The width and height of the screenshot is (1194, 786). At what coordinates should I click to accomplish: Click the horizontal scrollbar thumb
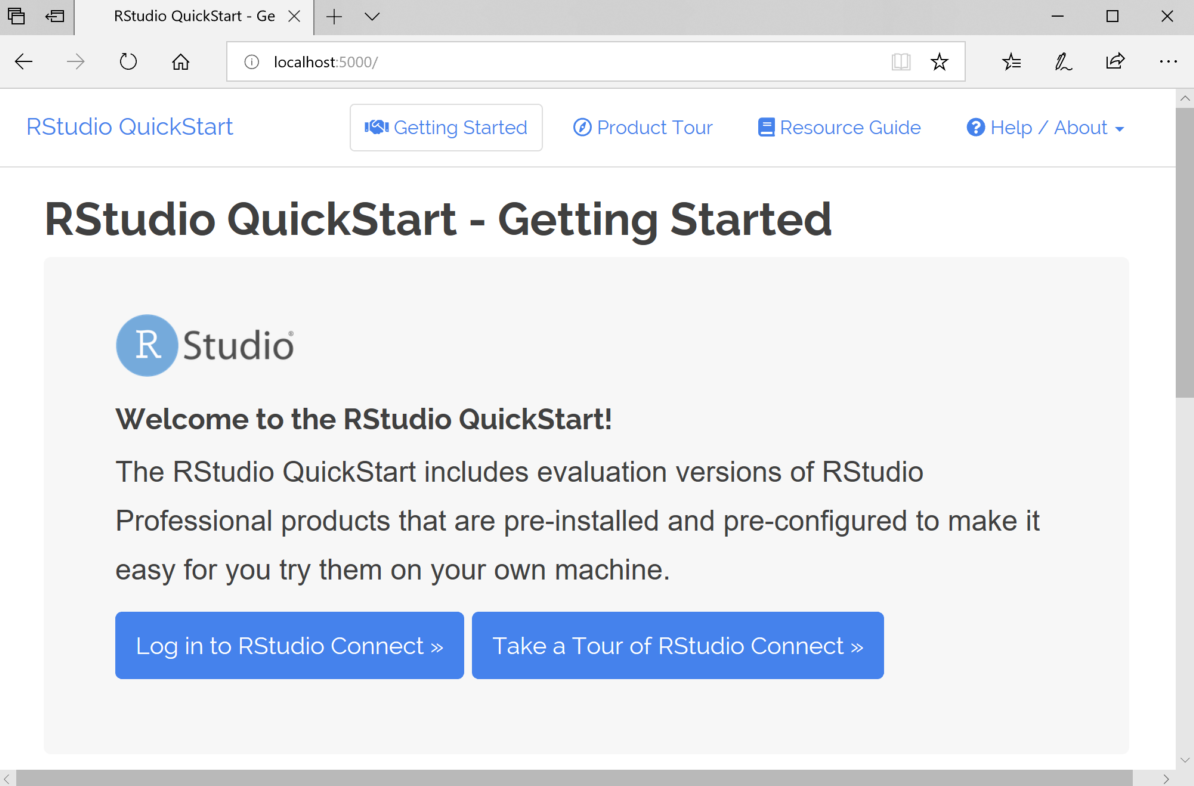click(574, 778)
